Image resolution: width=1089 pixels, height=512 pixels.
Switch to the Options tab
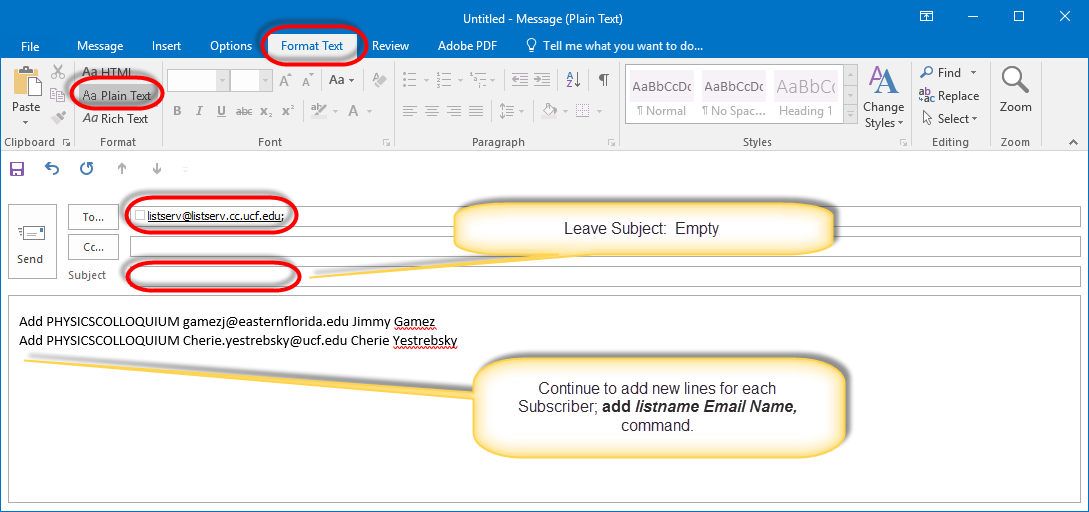pyautogui.click(x=231, y=46)
